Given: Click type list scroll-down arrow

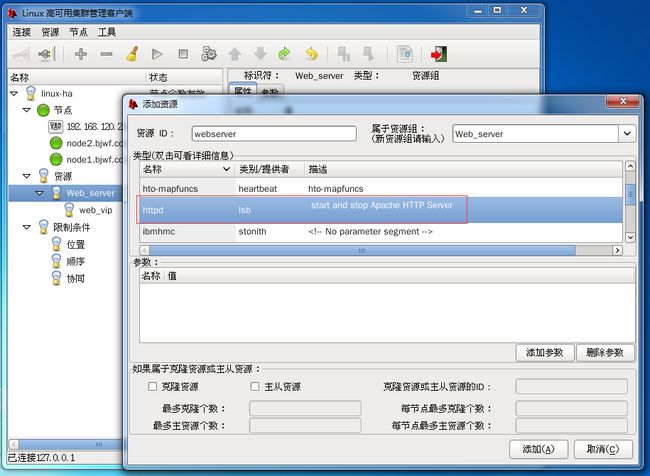Looking at the screenshot, I should click(x=630, y=237).
